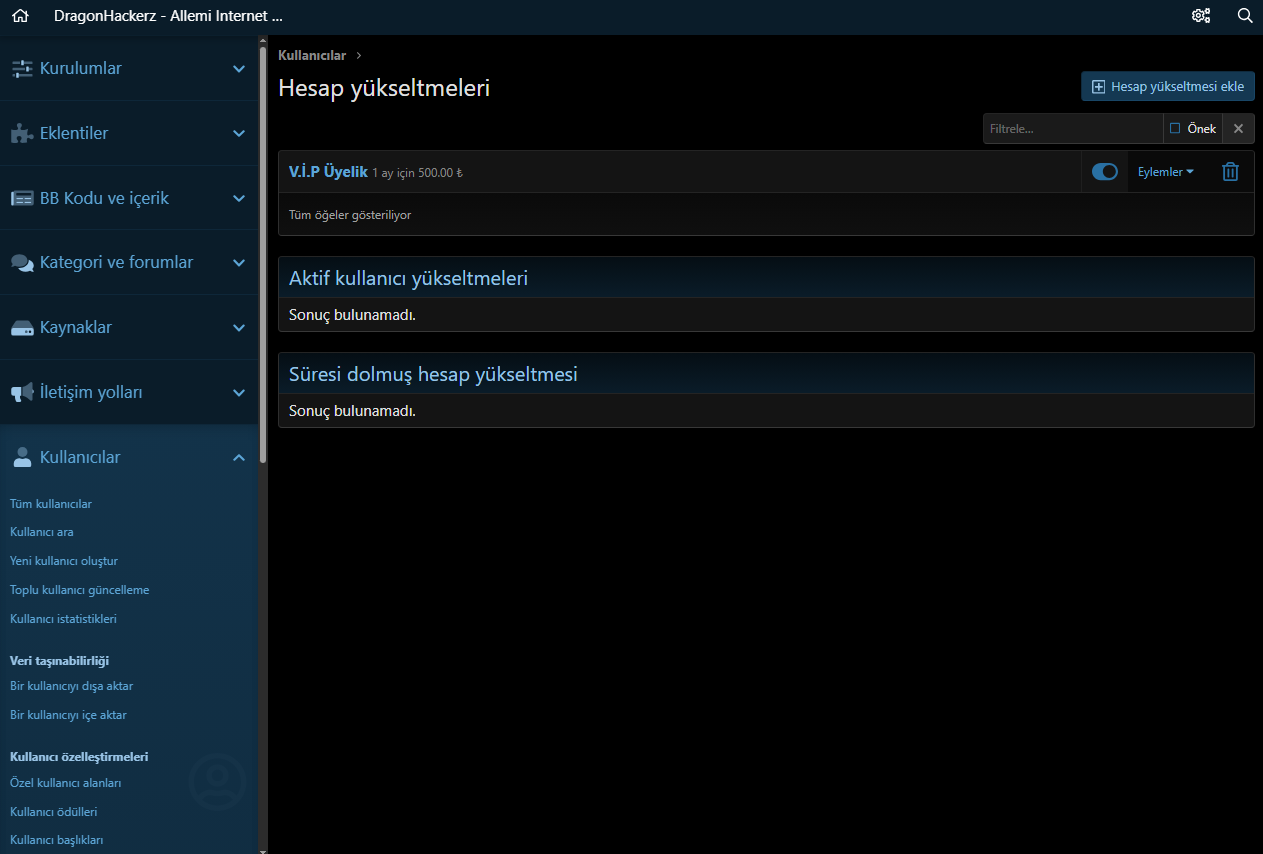Screen dimensions: 1263x854
Task: Delete V.İ.P Üyelik with trash icon
Action: click(x=1231, y=172)
